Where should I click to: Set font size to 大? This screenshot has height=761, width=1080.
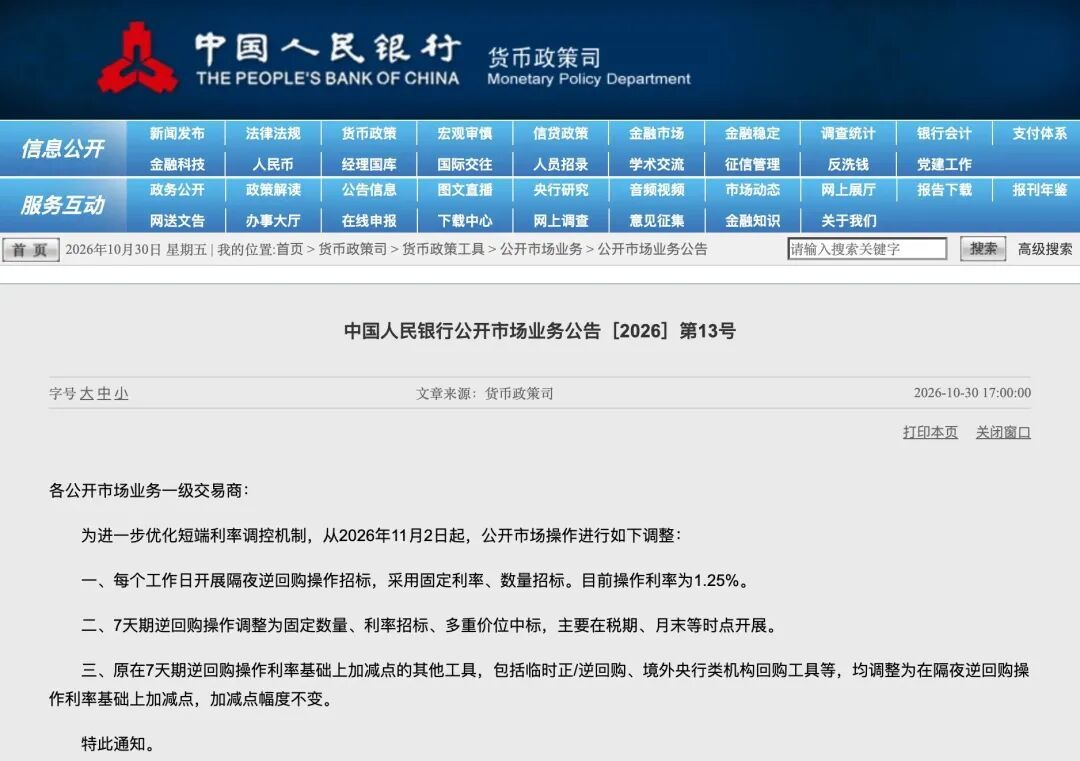87,393
